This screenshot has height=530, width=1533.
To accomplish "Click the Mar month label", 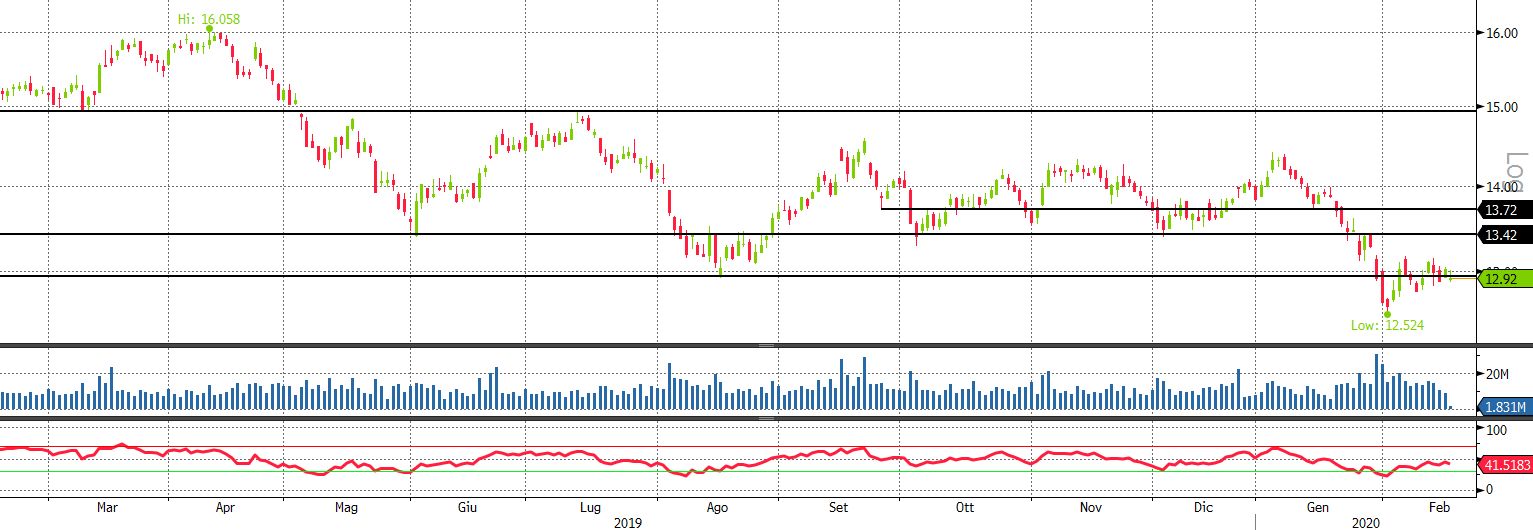I will [108, 508].
